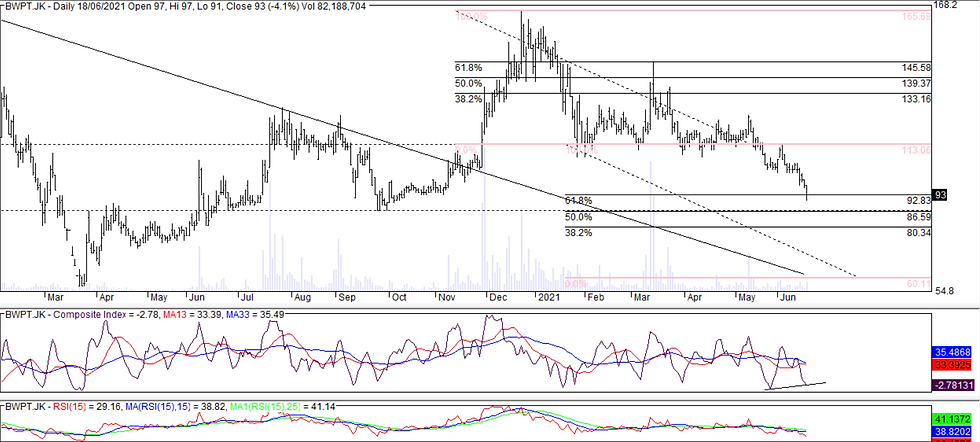Click the 38.2% label on the 133.16 line
Screen dimensions: 980x442
[x=469, y=99]
